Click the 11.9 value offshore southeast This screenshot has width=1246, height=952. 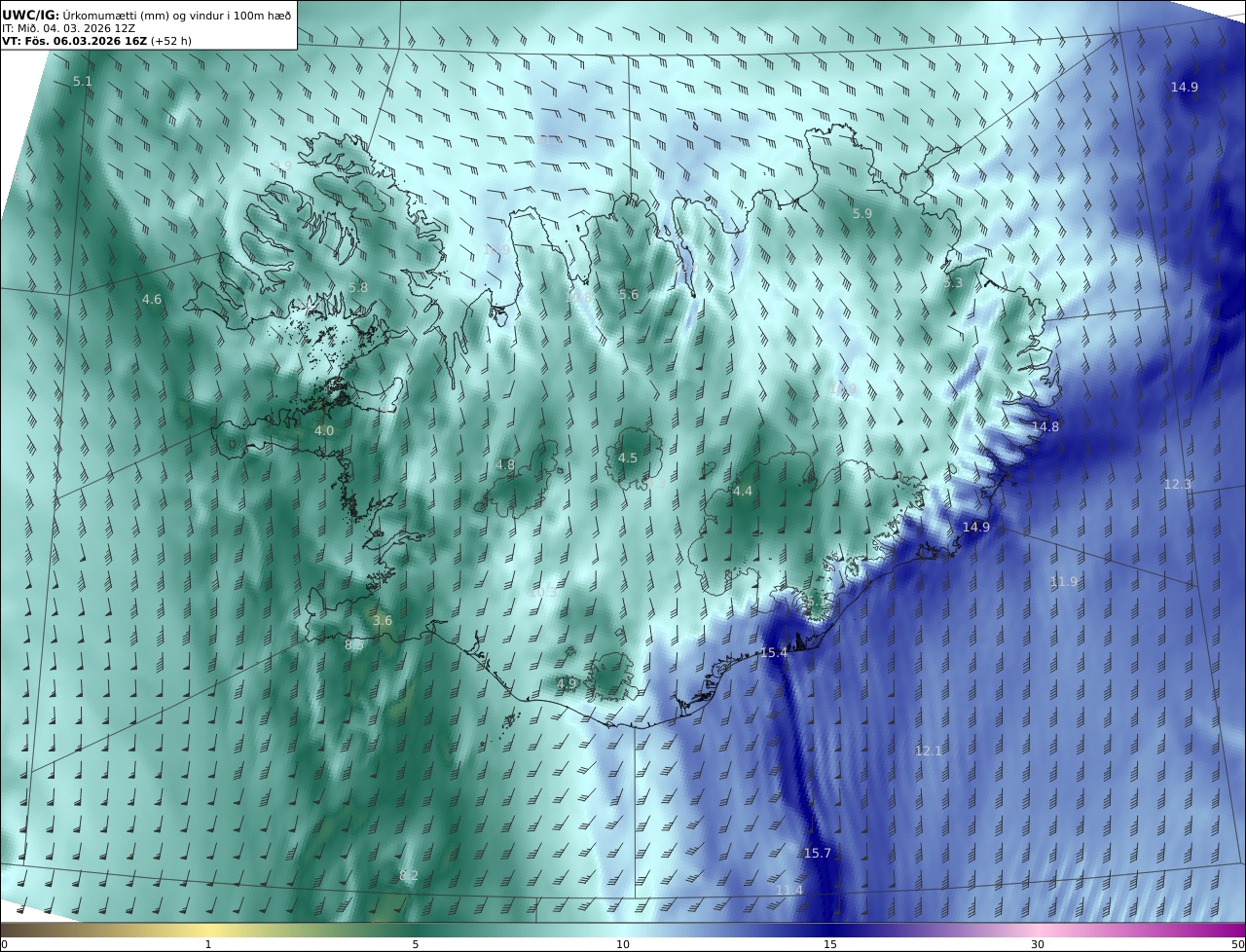point(1064,582)
